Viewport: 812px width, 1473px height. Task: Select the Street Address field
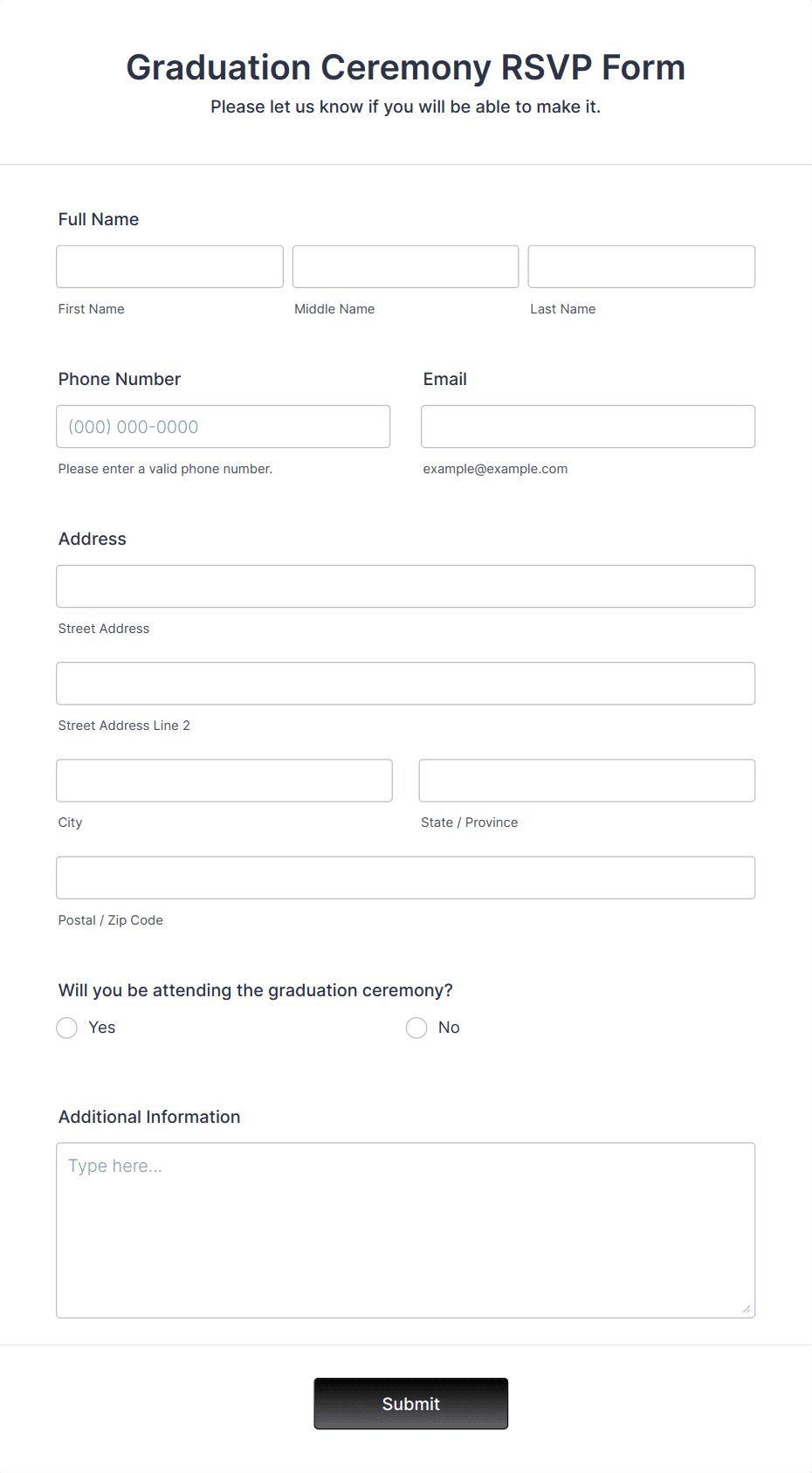click(406, 586)
